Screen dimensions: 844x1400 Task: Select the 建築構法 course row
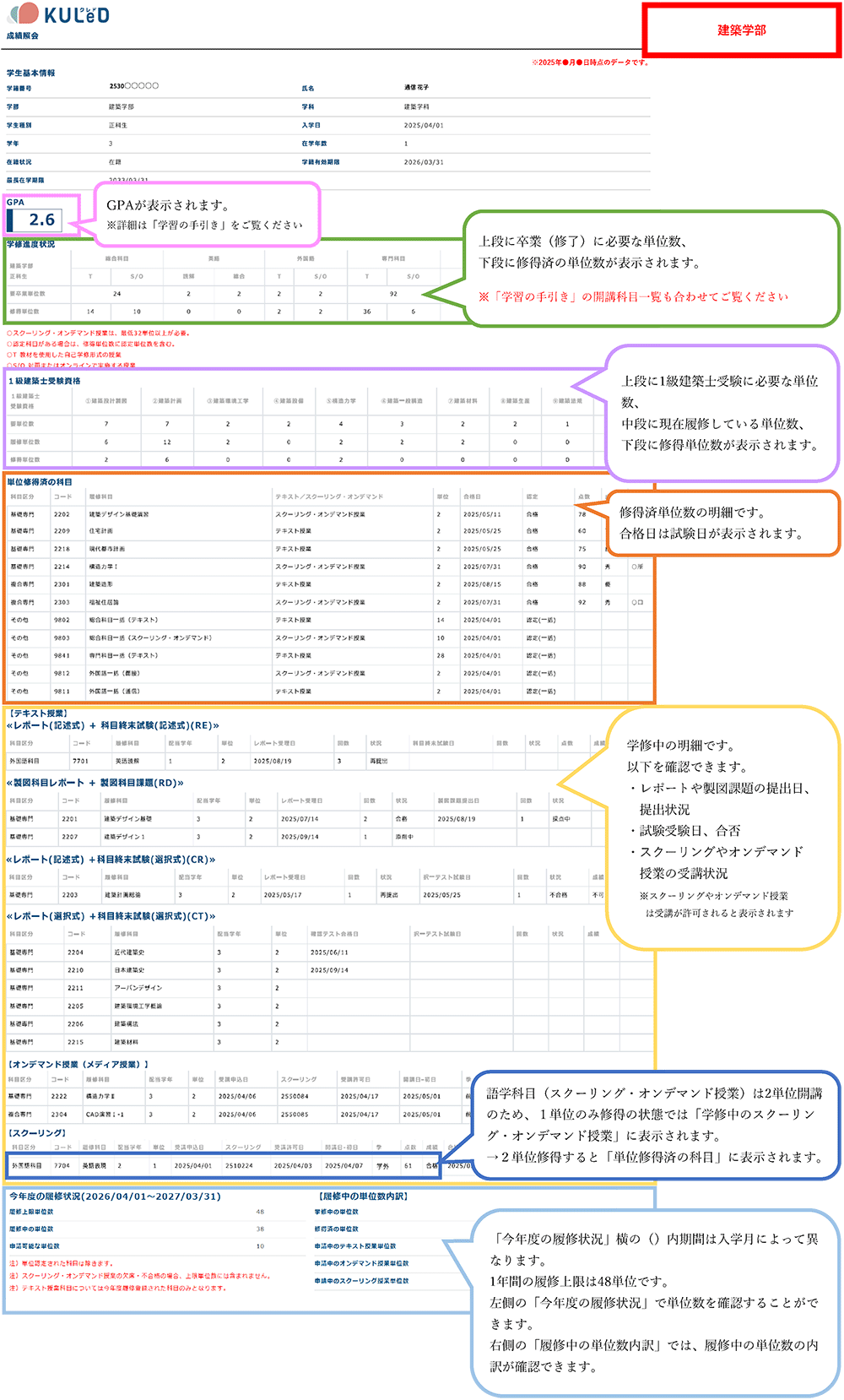point(329,1024)
